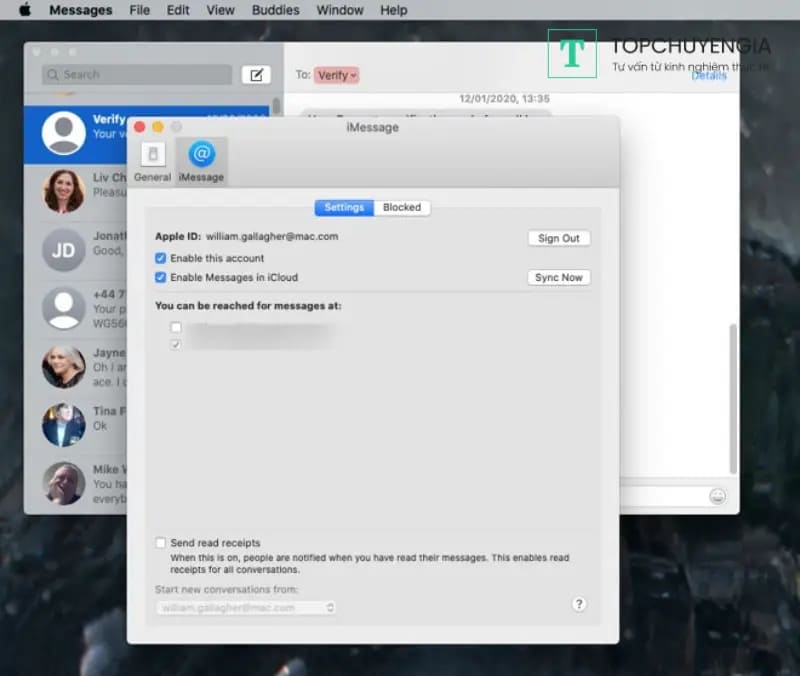This screenshot has height=676, width=800.
Task: Expand the Verify recipient chevron
Action: click(355, 75)
